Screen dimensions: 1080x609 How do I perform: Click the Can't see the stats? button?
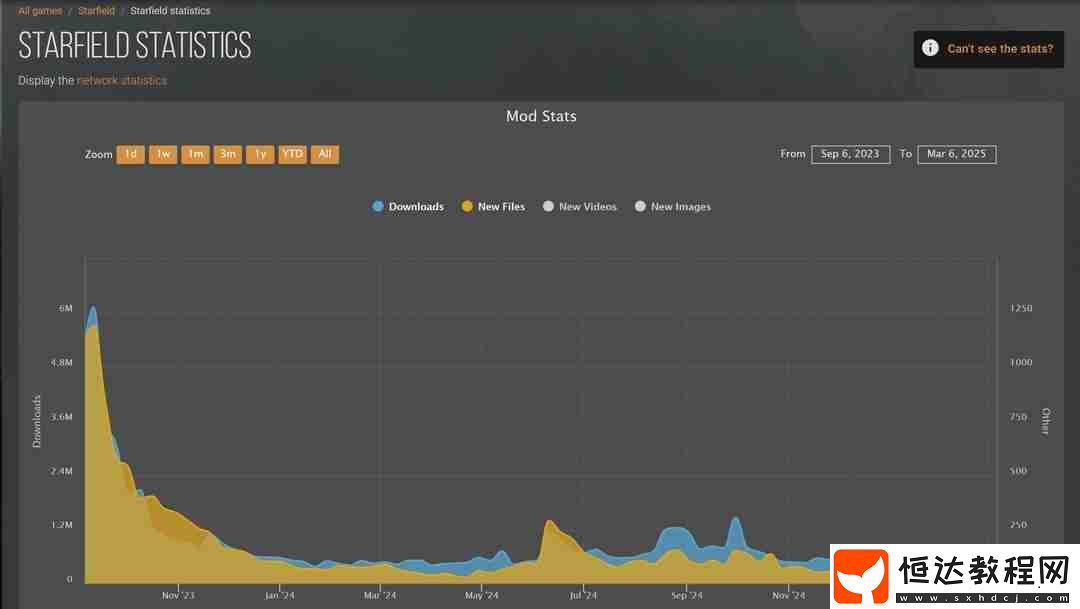pyautogui.click(x=989, y=49)
